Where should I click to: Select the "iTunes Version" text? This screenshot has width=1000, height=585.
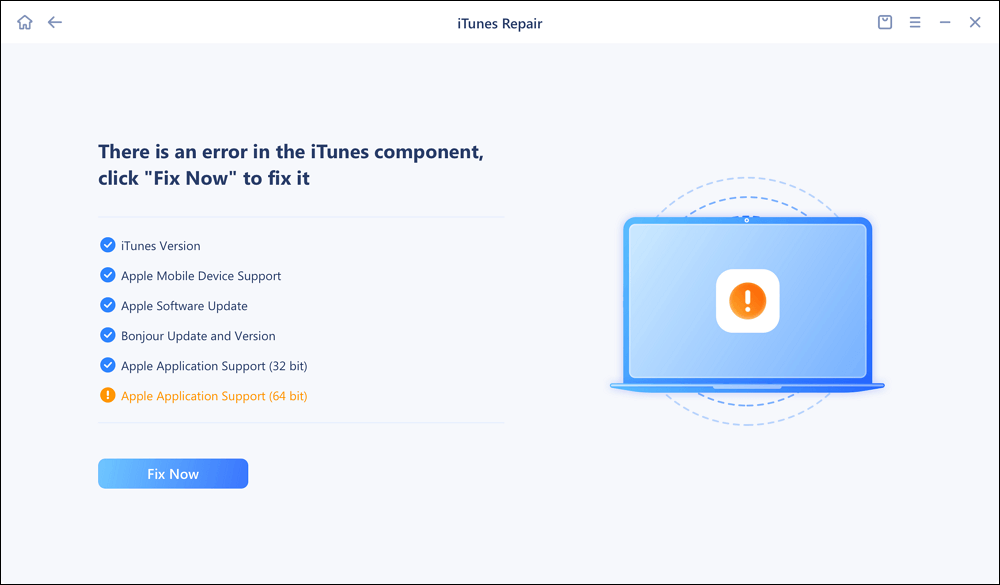pos(161,246)
